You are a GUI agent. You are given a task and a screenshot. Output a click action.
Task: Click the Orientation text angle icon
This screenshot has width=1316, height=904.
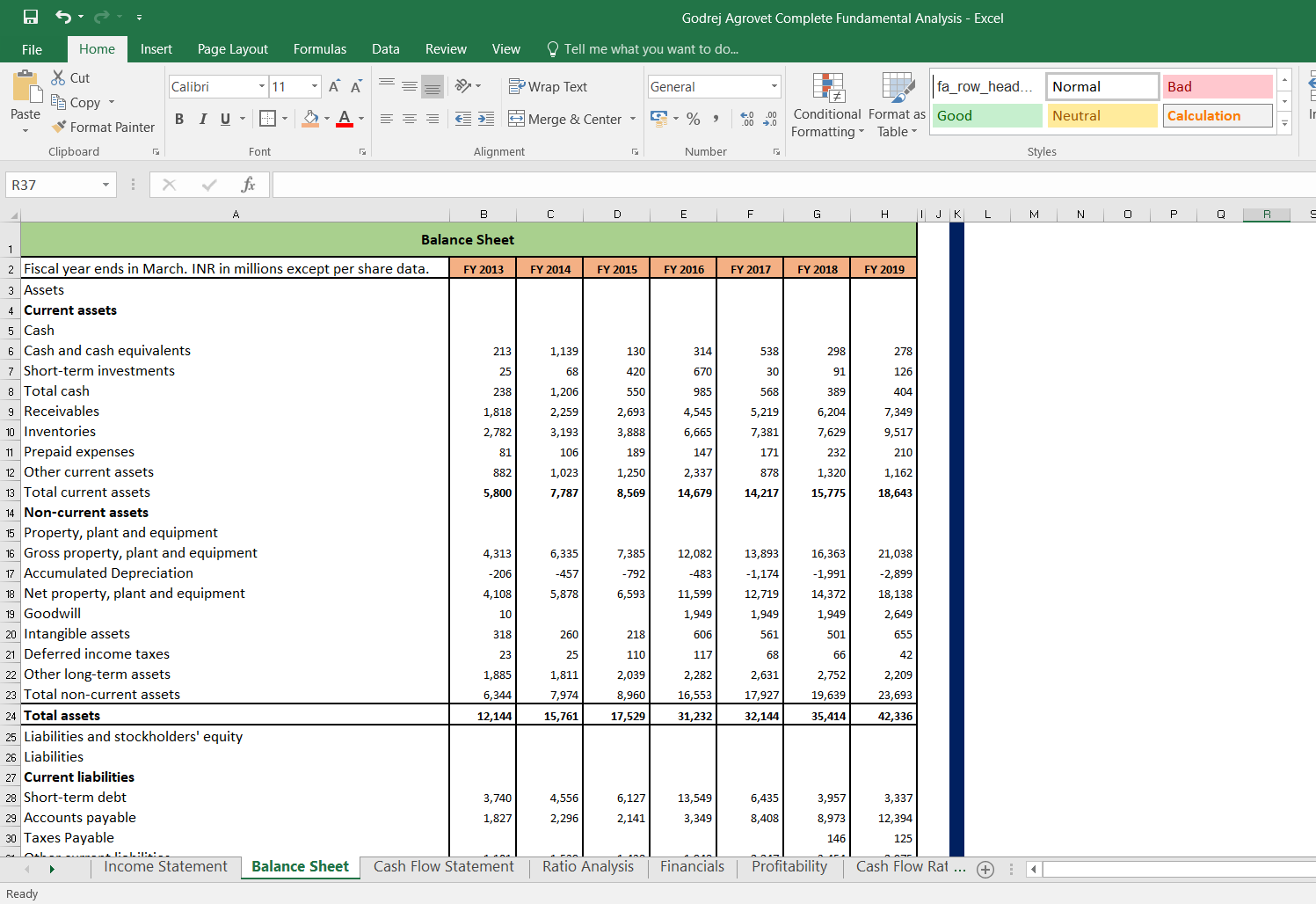point(463,86)
